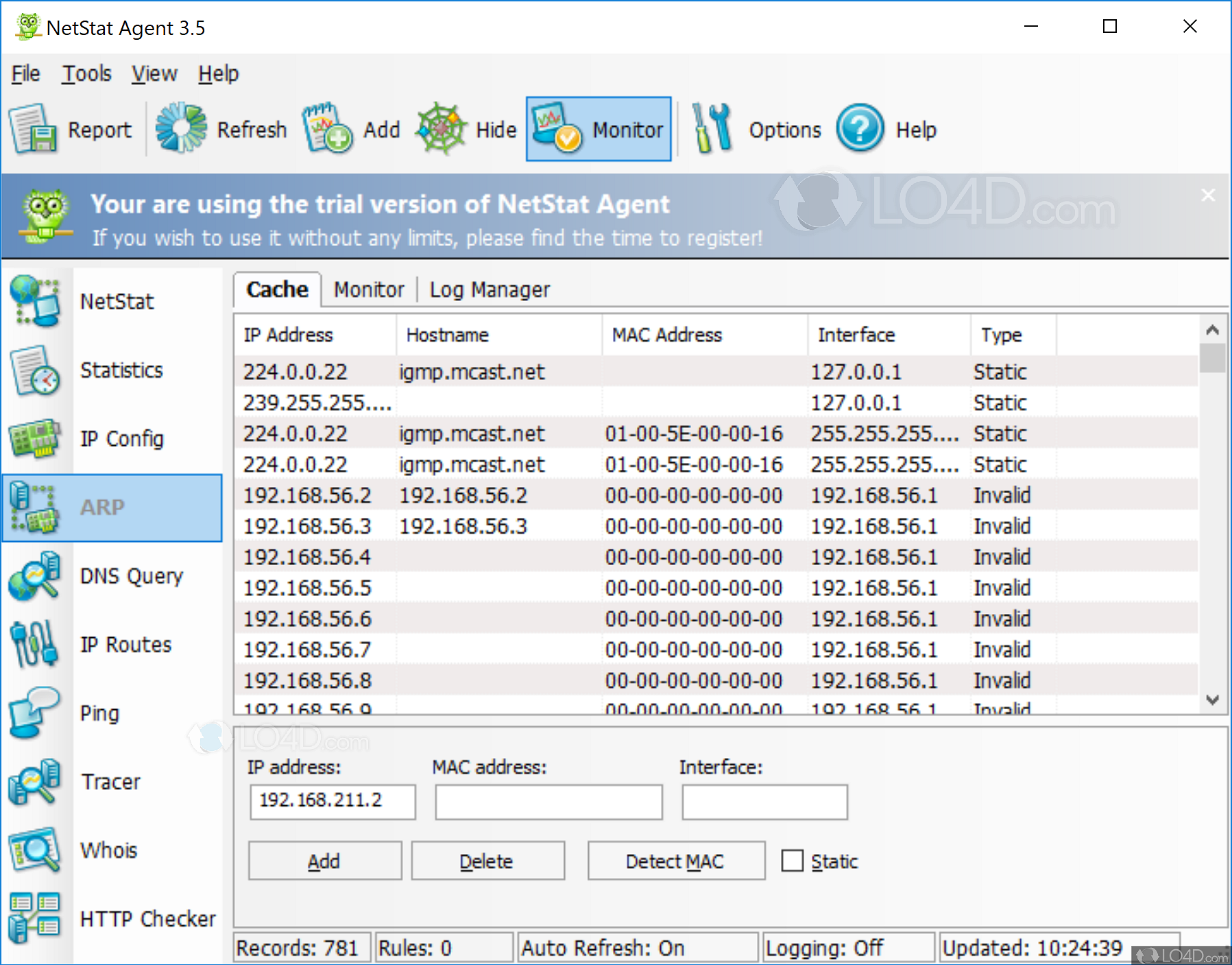Enable the Static checkbox
The height and width of the screenshot is (965, 1232).
pos(792,860)
